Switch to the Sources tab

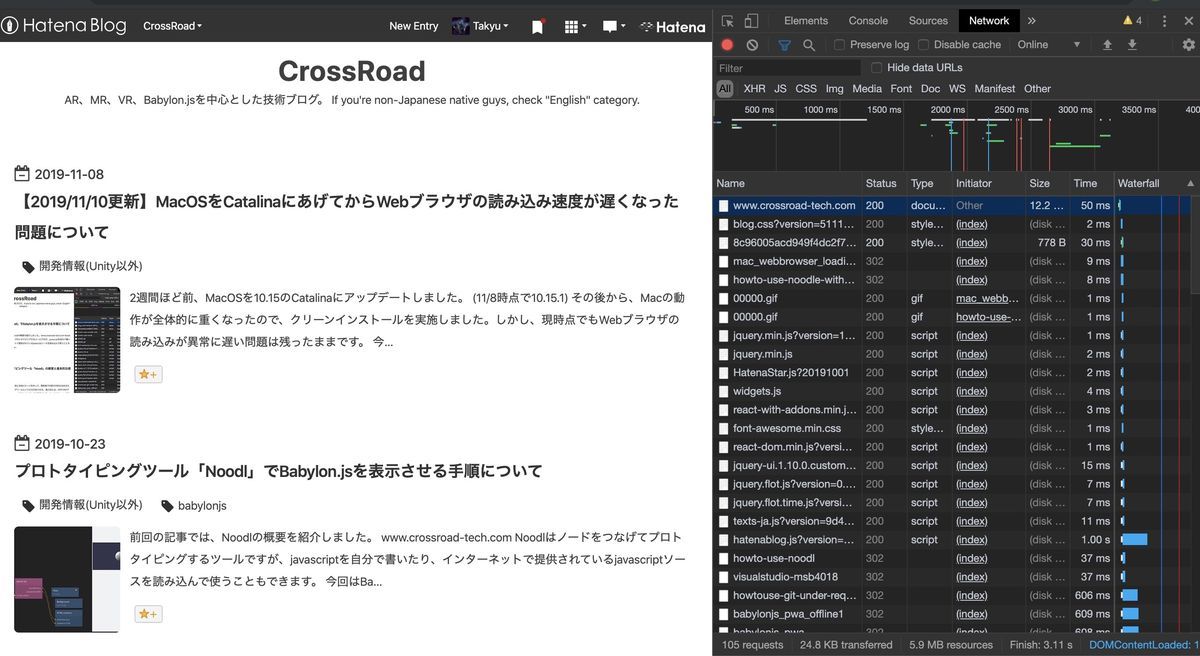[928, 20]
